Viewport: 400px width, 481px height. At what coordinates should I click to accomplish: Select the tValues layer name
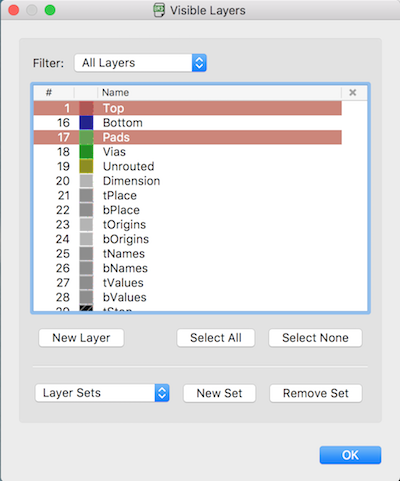point(123,283)
